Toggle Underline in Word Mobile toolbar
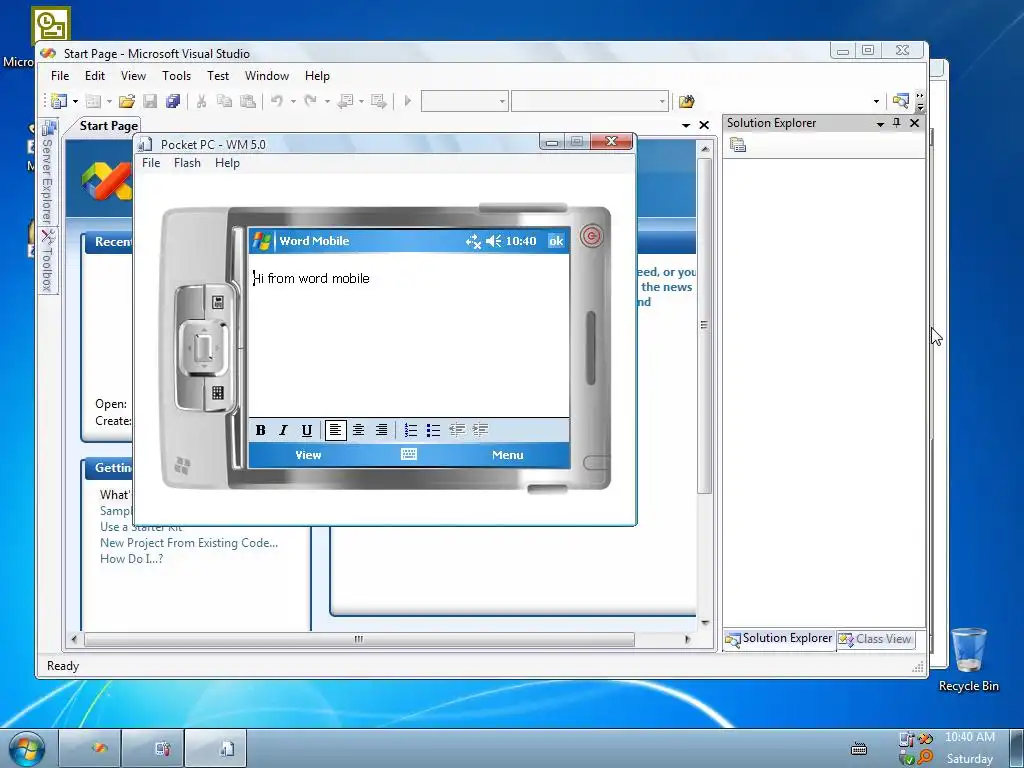1024x768 pixels. click(x=306, y=430)
